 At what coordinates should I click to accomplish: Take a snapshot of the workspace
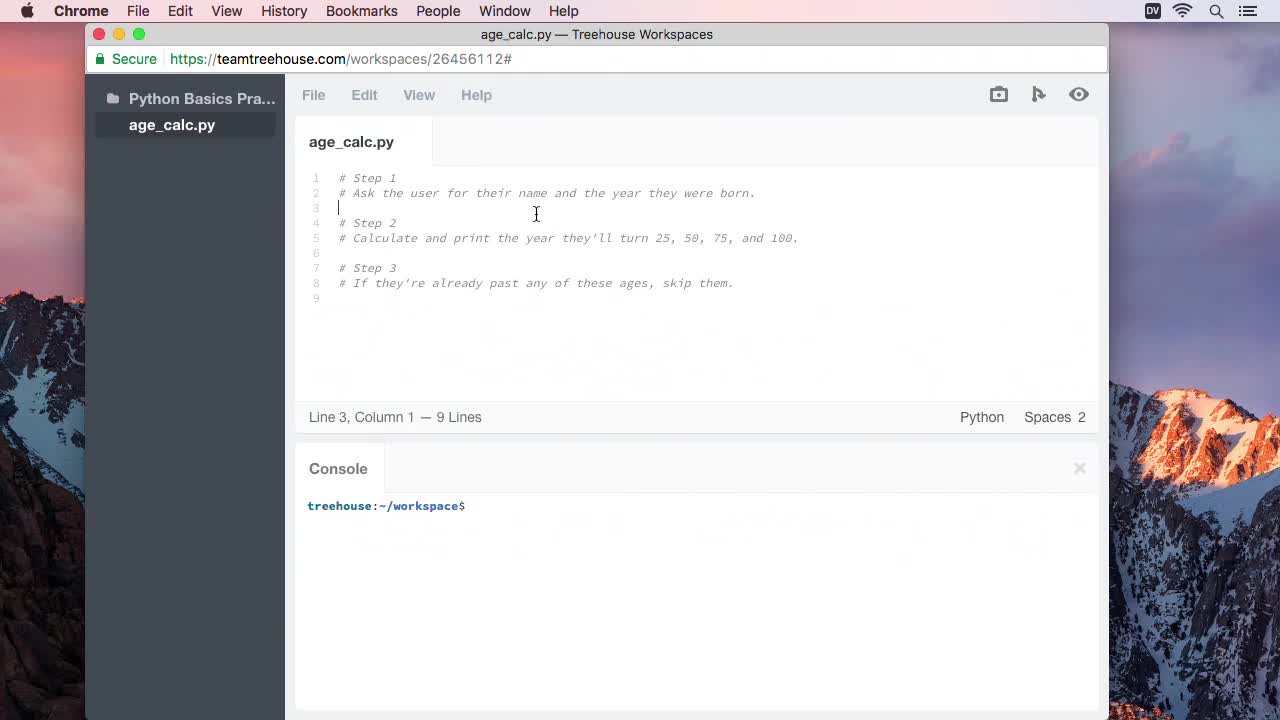pos(998,94)
